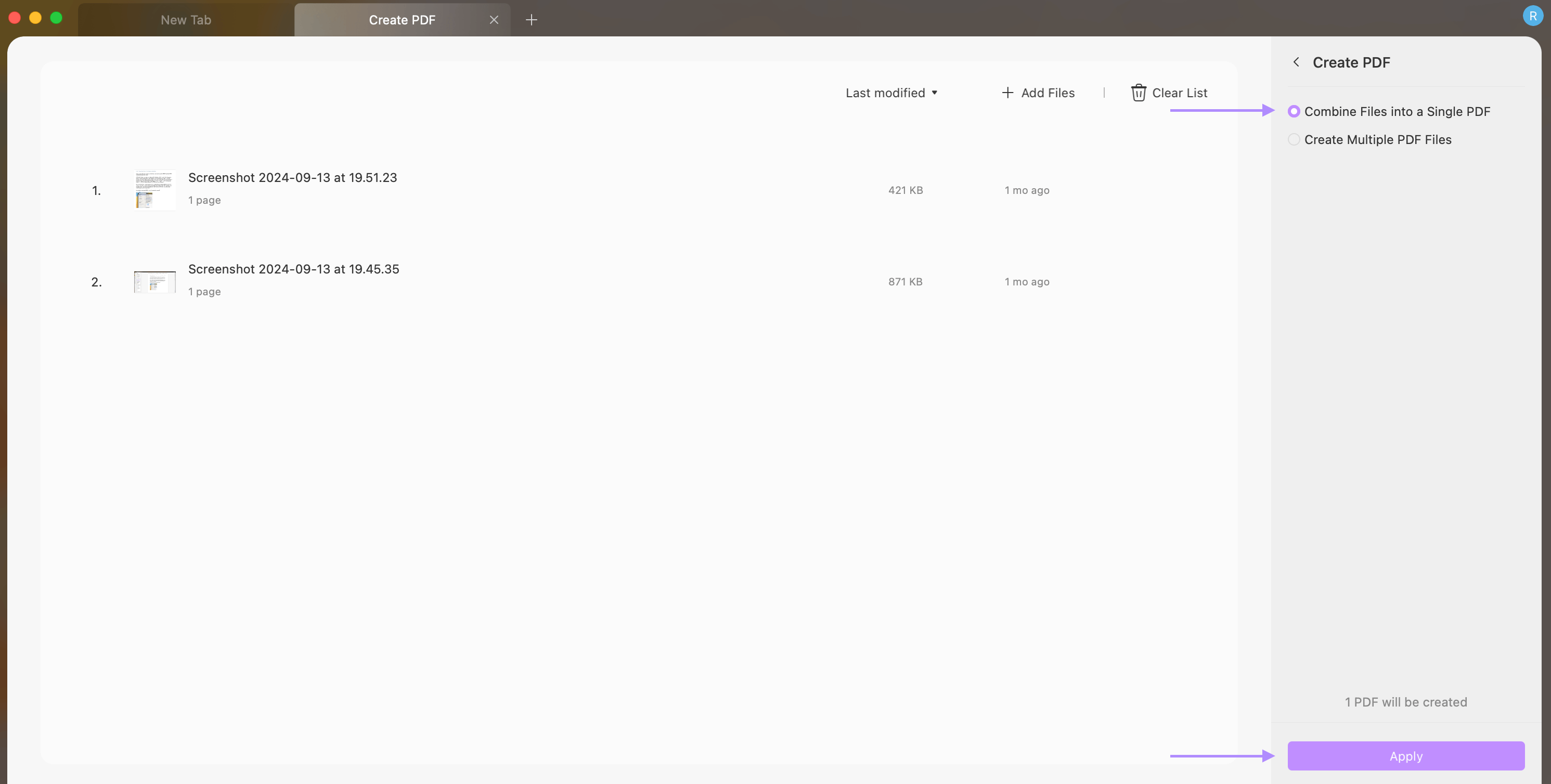This screenshot has width=1551, height=784.
Task: Switch to the New Tab tab
Action: (x=185, y=19)
